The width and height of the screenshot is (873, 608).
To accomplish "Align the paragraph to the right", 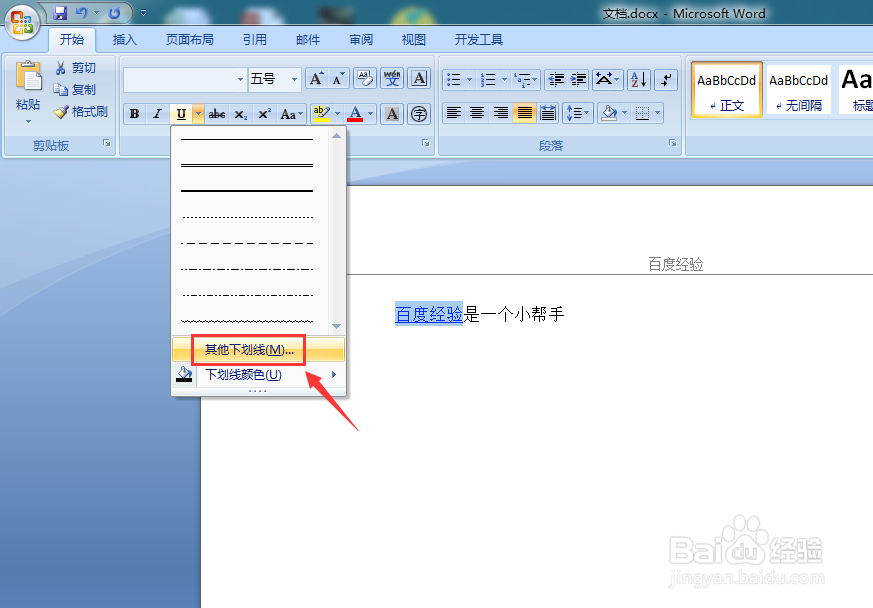I will (501, 113).
